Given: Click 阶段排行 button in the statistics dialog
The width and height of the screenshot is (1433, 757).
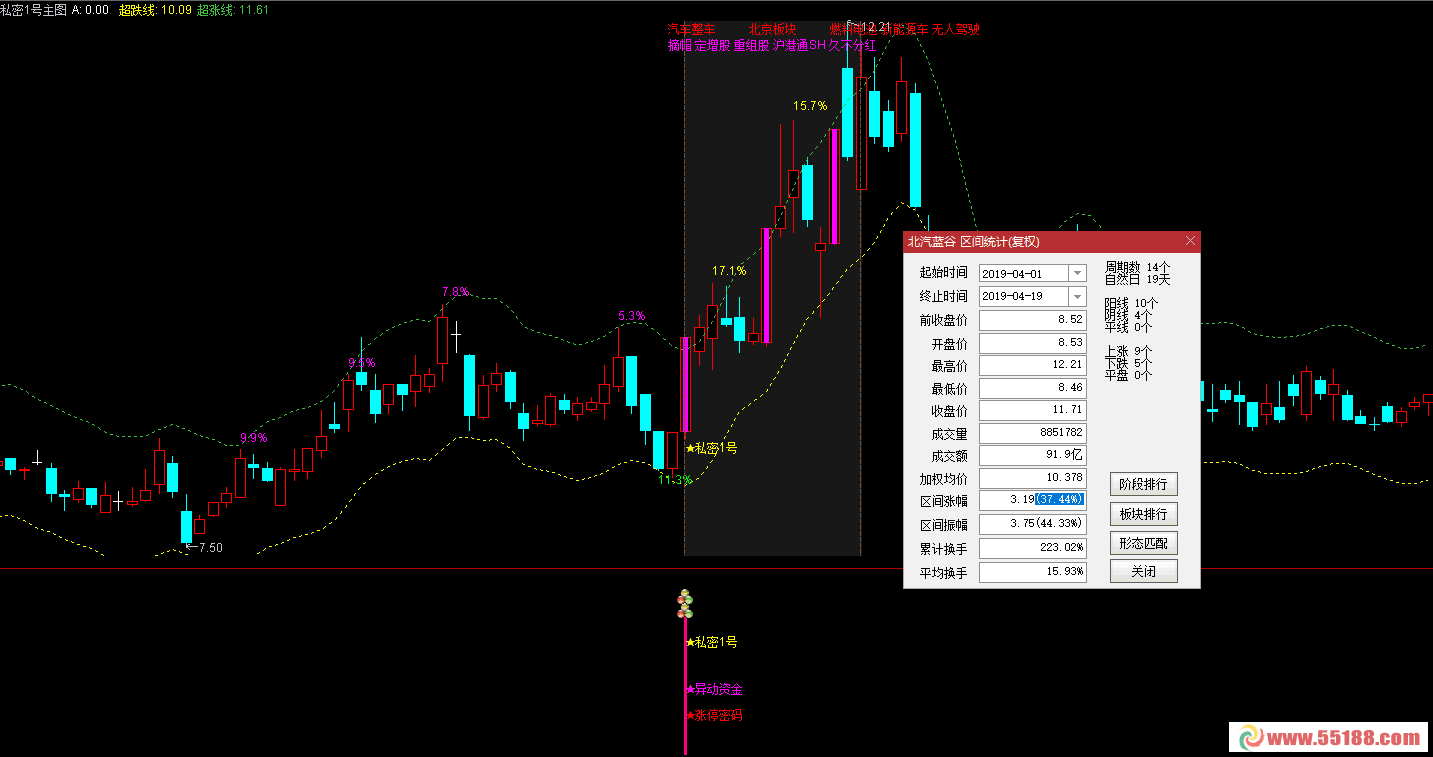Looking at the screenshot, I should pyautogui.click(x=1143, y=484).
